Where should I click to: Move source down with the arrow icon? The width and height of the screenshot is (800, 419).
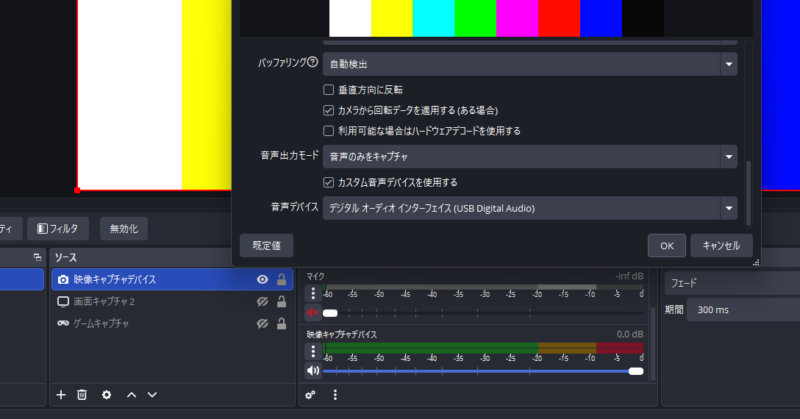click(x=153, y=395)
